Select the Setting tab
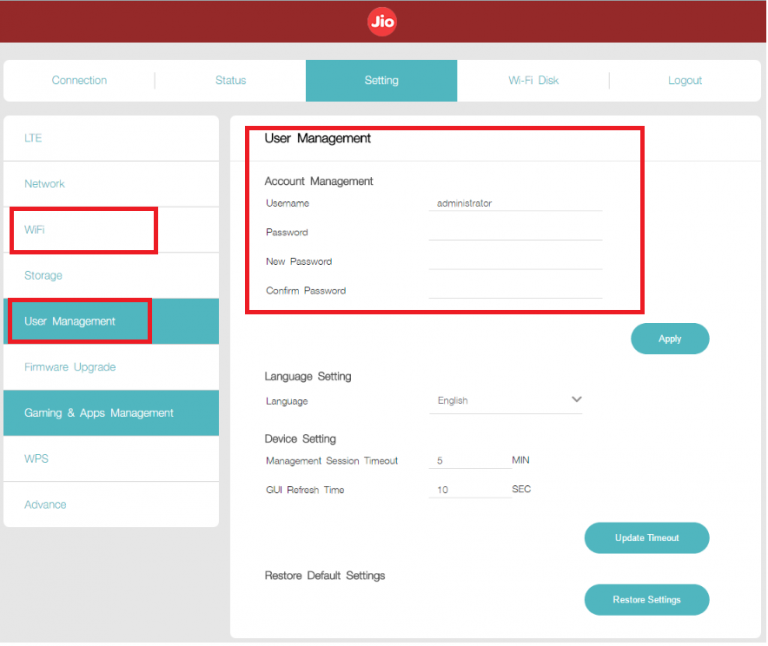The height and width of the screenshot is (646, 768). coord(381,80)
